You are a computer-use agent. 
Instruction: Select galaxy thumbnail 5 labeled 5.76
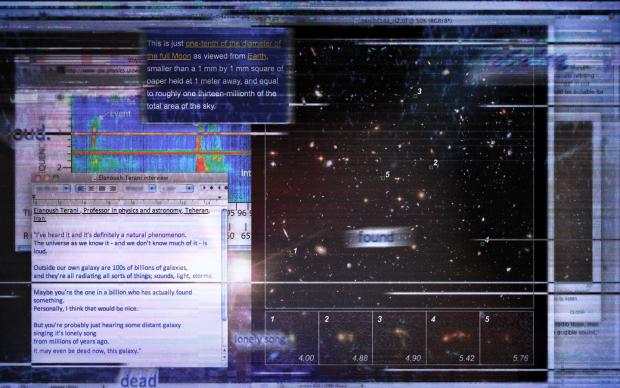[x=507, y=338]
